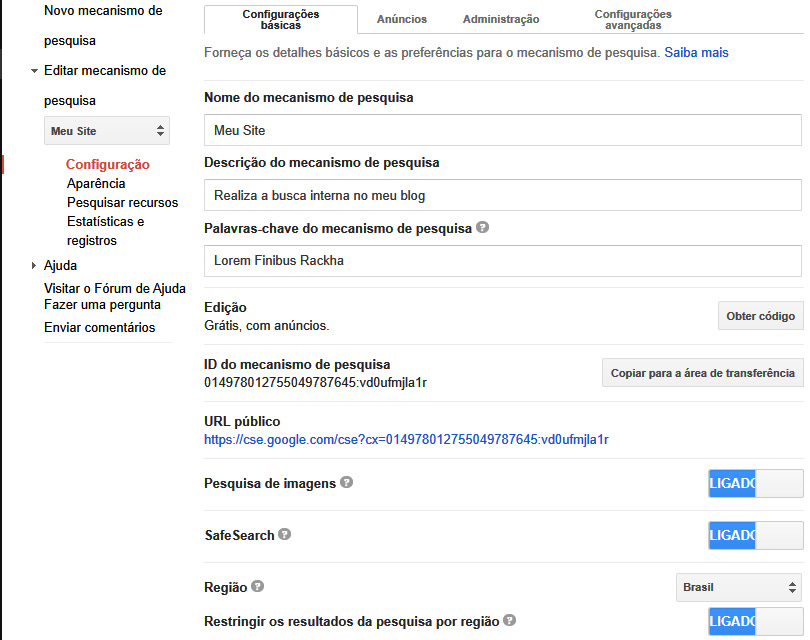
Task: Click the Palavras-chave input field
Action: coord(503,261)
